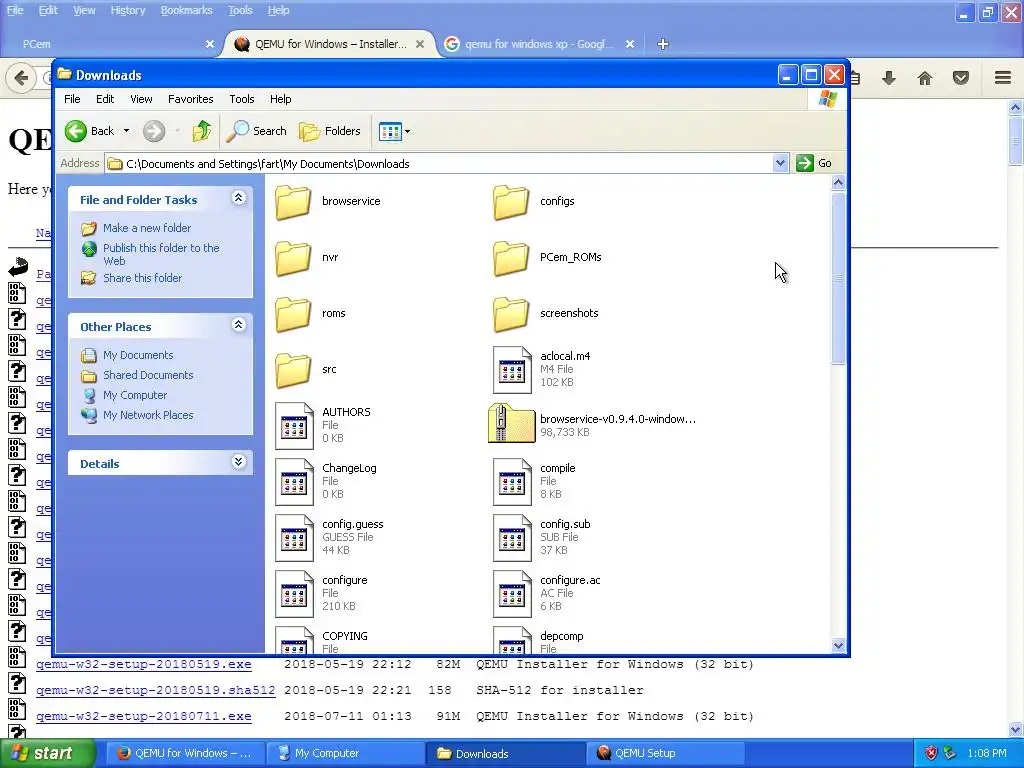
Task: Expand the Details panel
Action: 238,462
